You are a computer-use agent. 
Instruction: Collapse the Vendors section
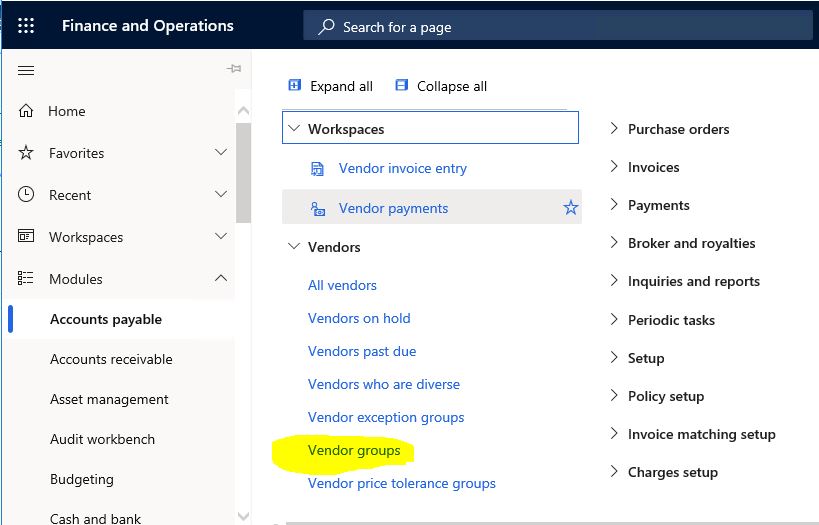point(295,246)
